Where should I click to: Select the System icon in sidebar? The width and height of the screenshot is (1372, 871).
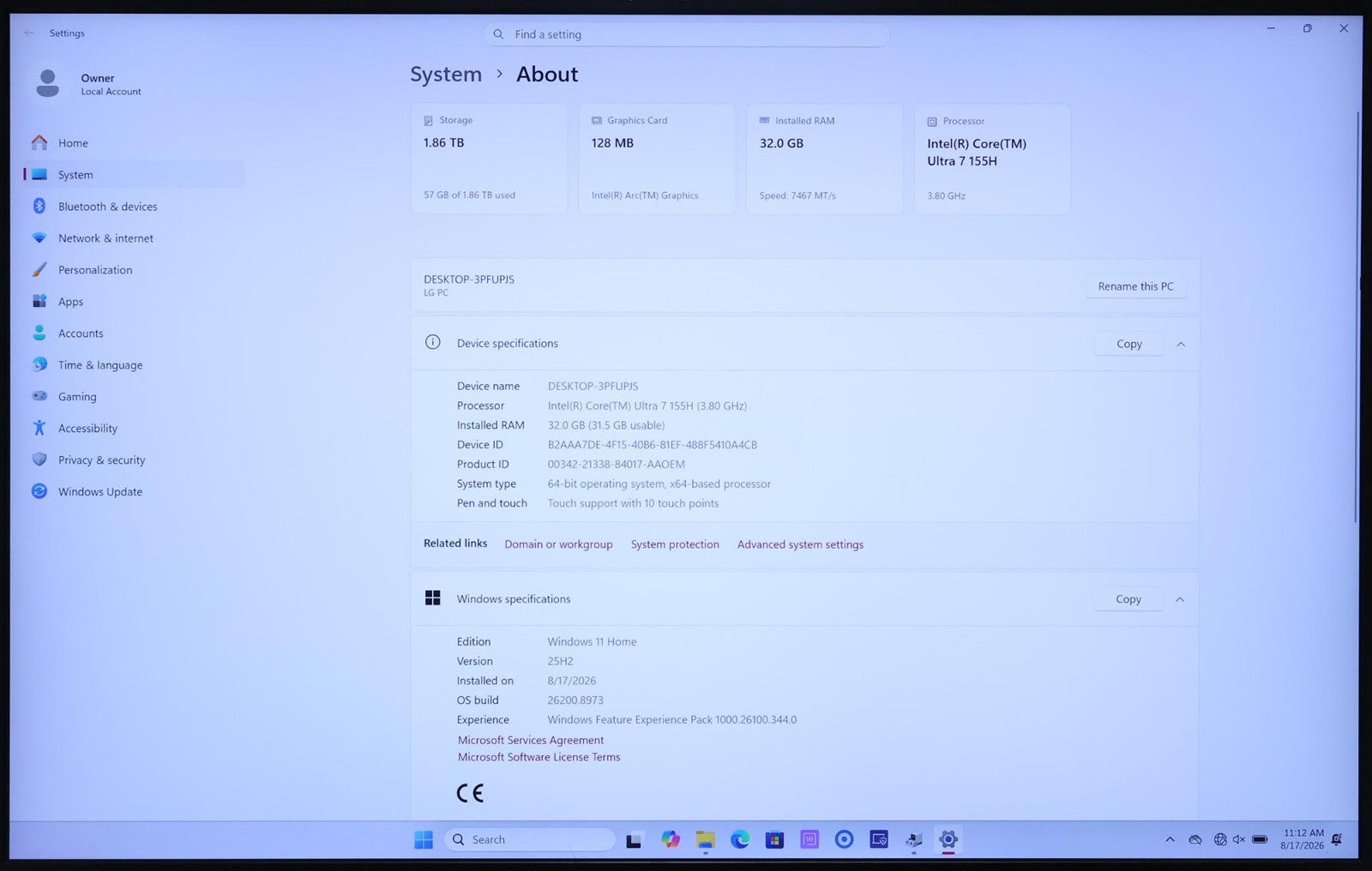click(x=39, y=175)
